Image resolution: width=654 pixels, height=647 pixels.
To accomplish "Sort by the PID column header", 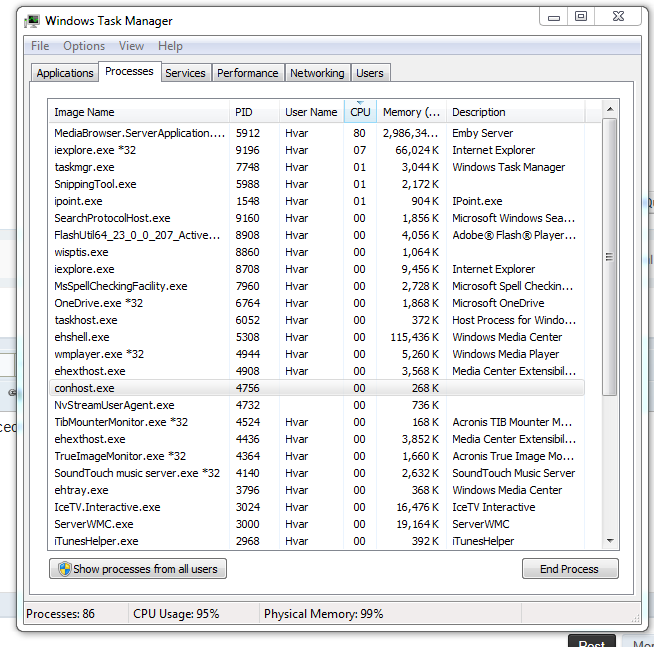I will pyautogui.click(x=254, y=112).
